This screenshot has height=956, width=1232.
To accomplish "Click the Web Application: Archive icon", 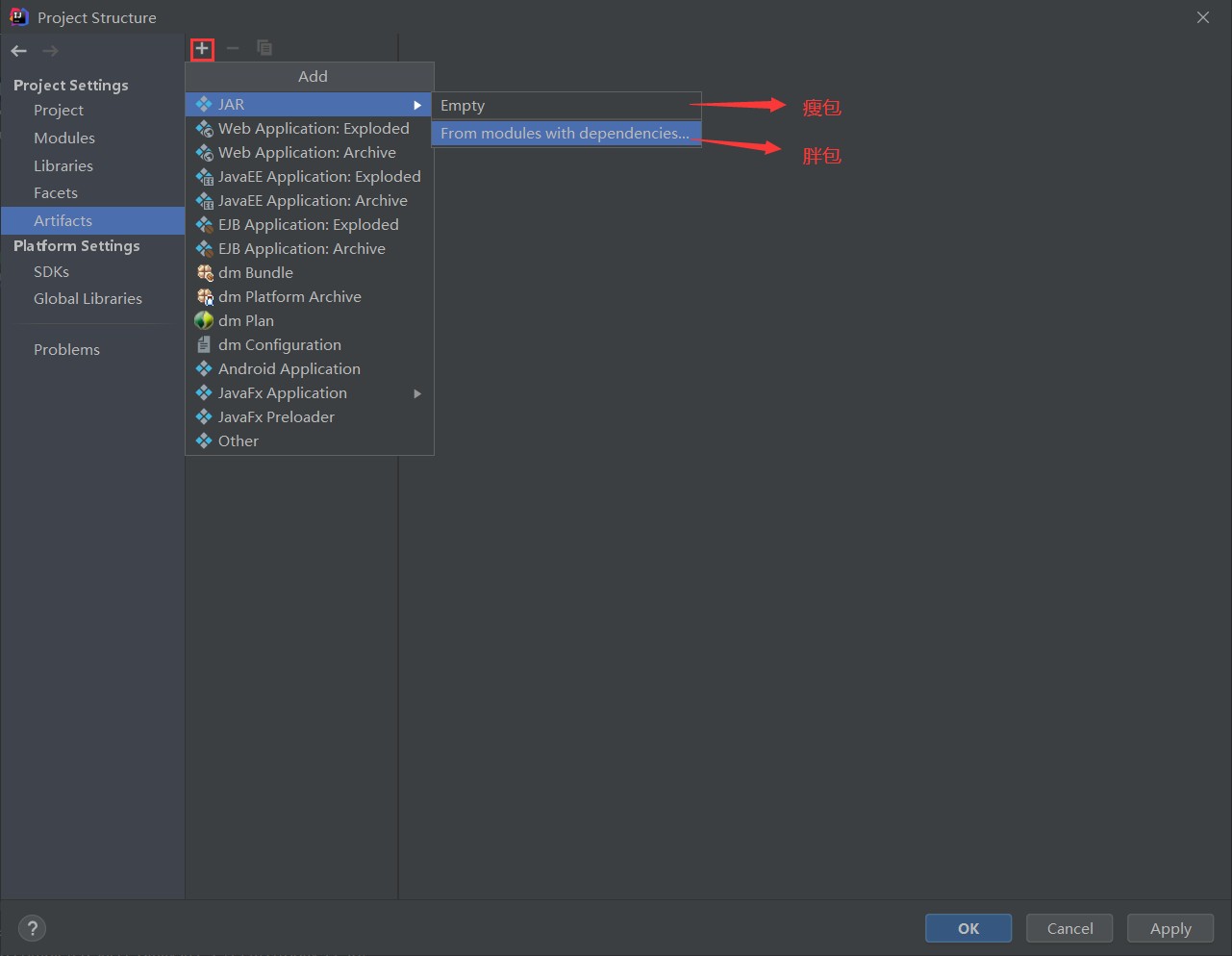I will point(204,153).
